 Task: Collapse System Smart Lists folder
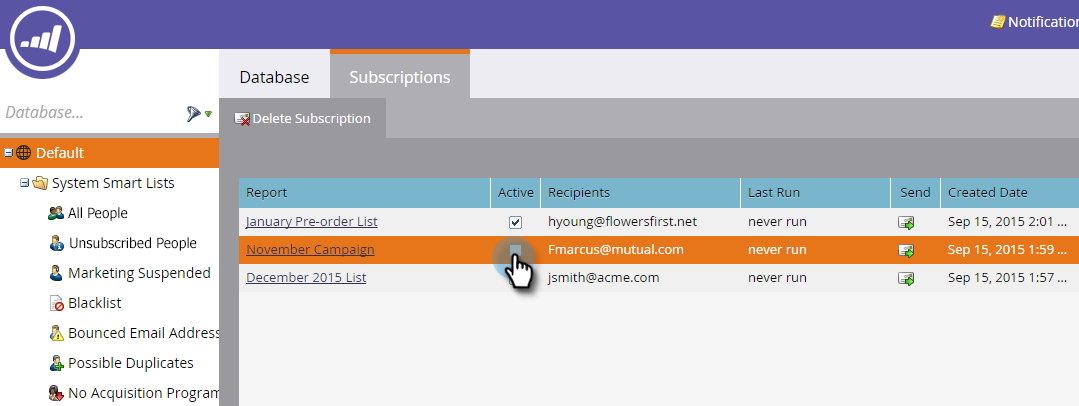tap(25, 183)
